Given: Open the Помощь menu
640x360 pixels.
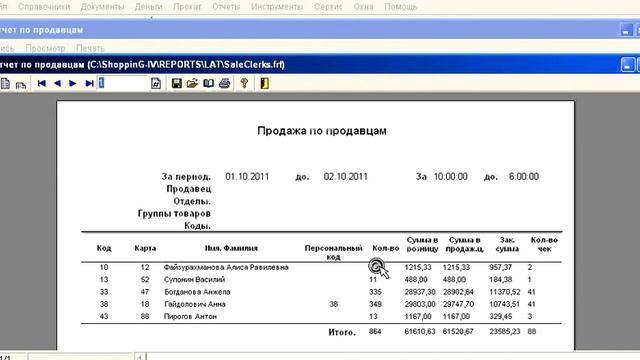Looking at the screenshot, I should (x=401, y=7).
